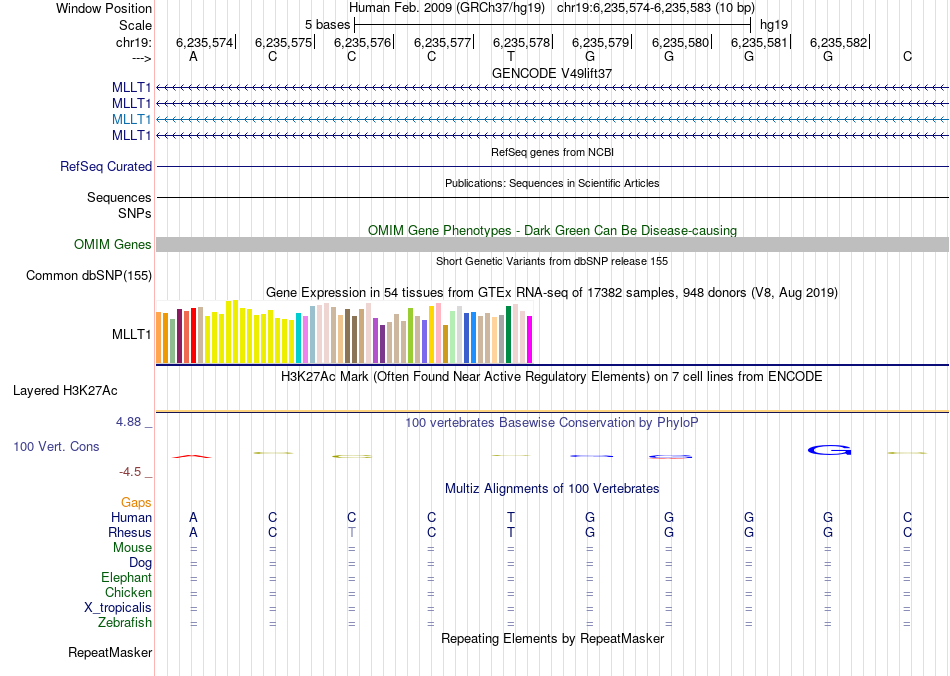
Task: Select the OMIM Genes track label
Action: [113, 245]
